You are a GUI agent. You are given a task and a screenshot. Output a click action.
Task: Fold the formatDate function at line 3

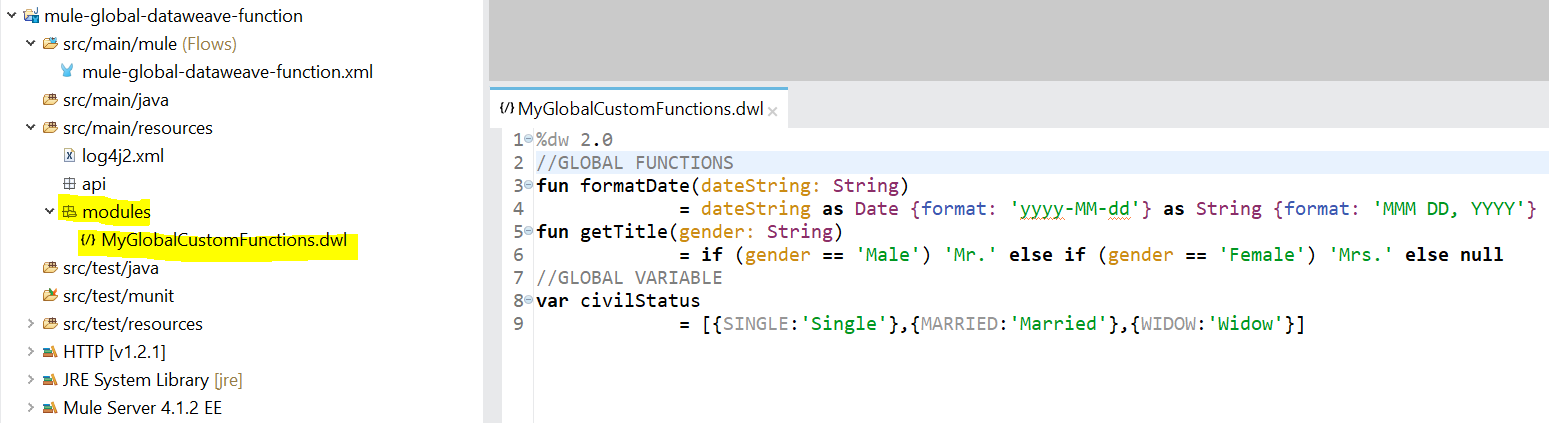point(528,186)
